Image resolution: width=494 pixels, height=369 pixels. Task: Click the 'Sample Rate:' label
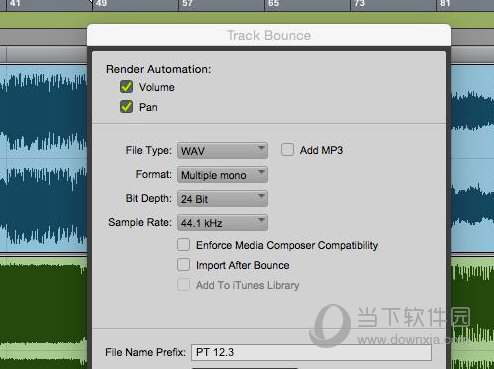pos(140,222)
